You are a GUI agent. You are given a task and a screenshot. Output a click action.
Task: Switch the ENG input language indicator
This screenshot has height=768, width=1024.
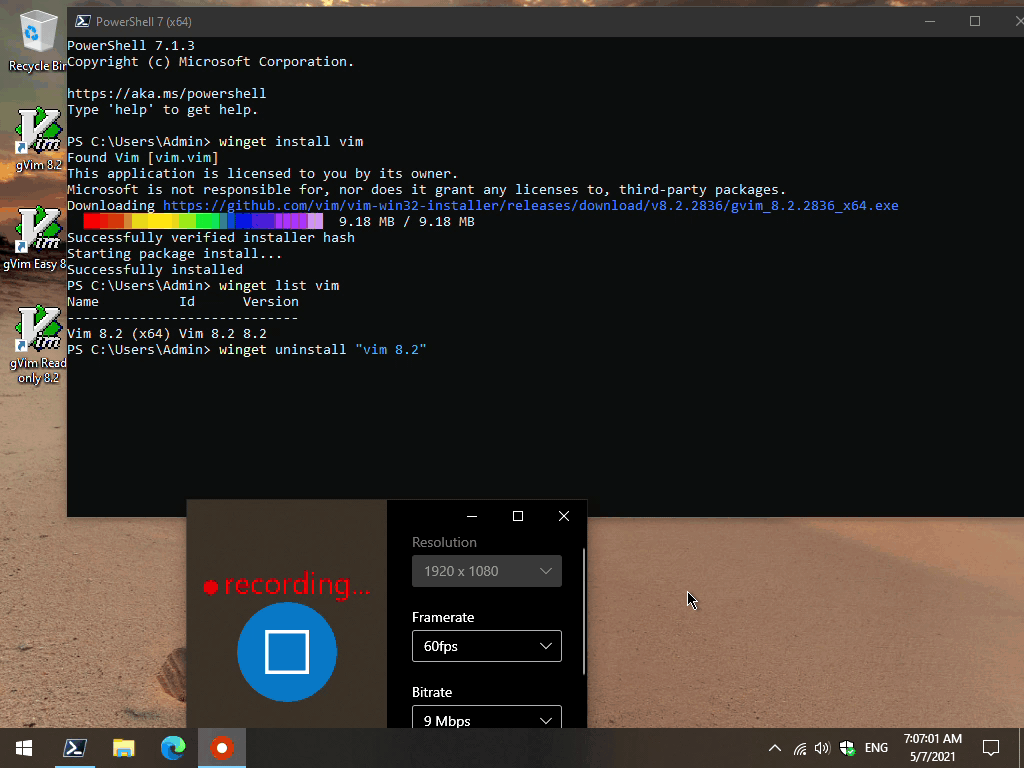[876, 748]
